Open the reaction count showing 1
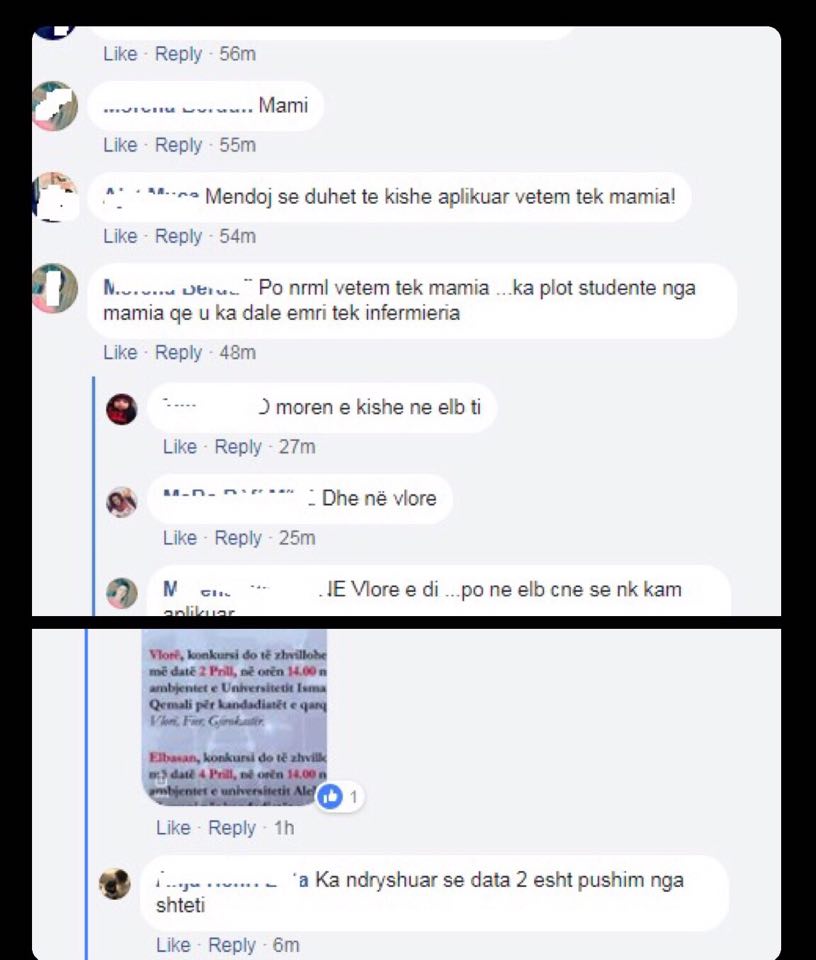This screenshot has width=816, height=960. click(353, 797)
